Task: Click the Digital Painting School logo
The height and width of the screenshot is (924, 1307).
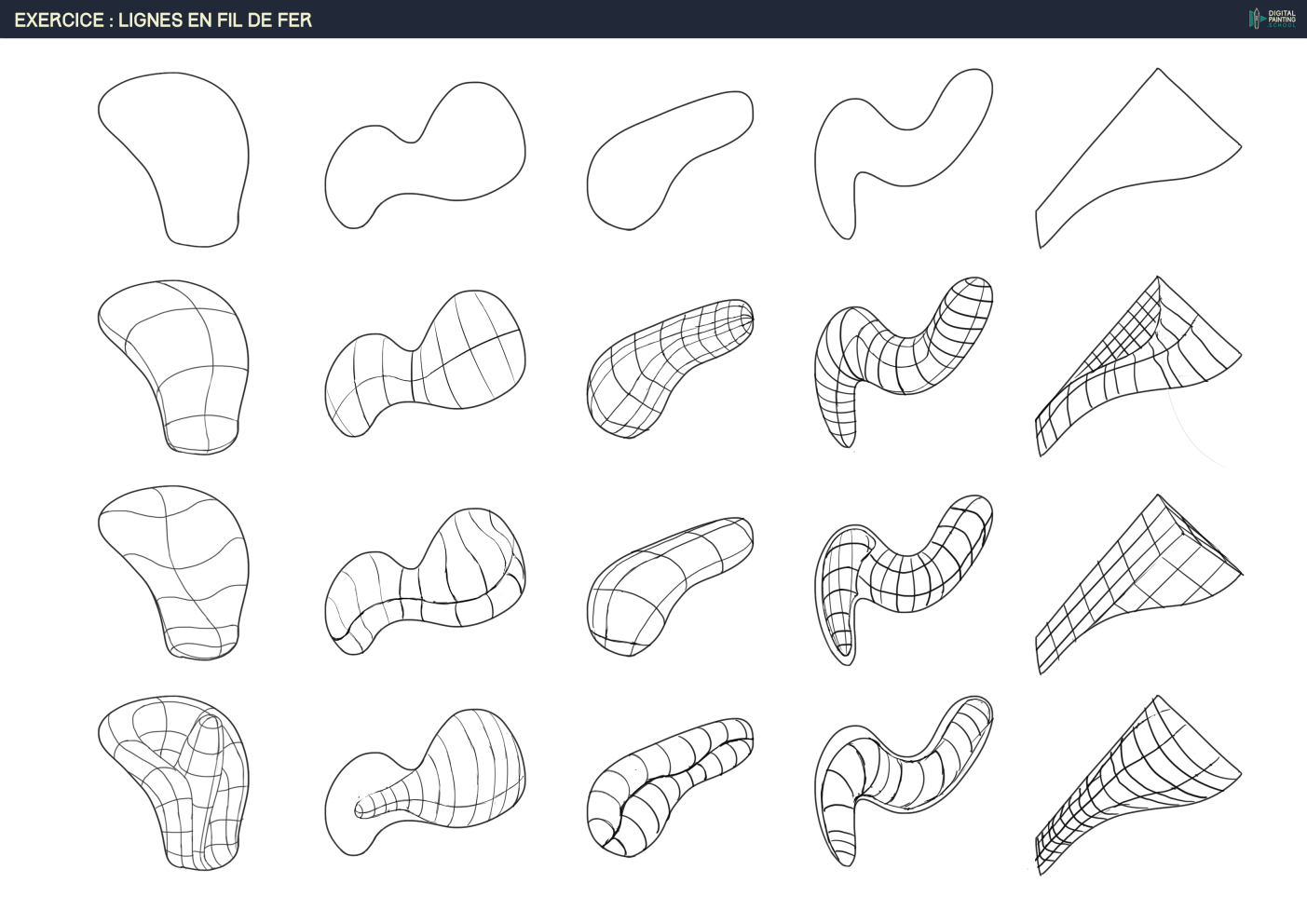Action: [1272, 19]
